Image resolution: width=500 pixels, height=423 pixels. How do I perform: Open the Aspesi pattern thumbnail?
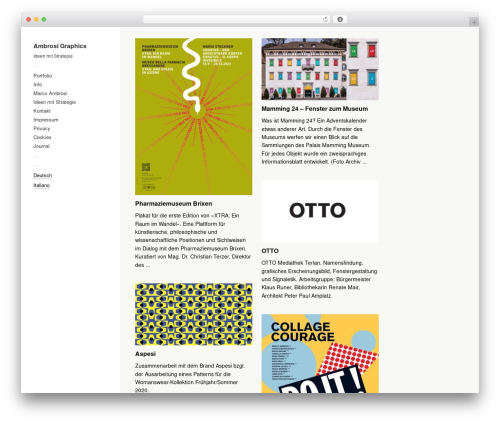click(194, 314)
